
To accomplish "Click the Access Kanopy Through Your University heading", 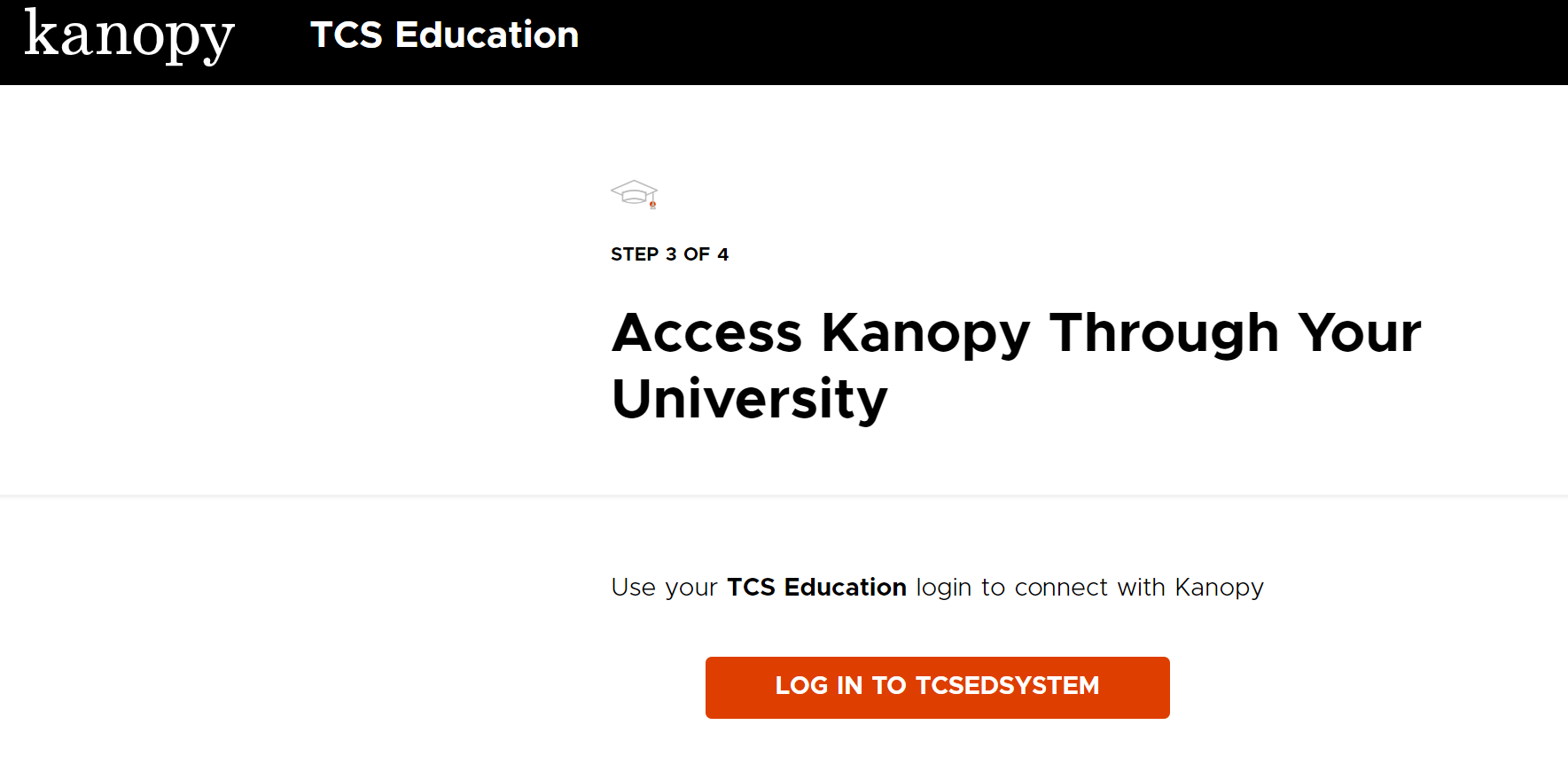I will click(x=1016, y=366).
